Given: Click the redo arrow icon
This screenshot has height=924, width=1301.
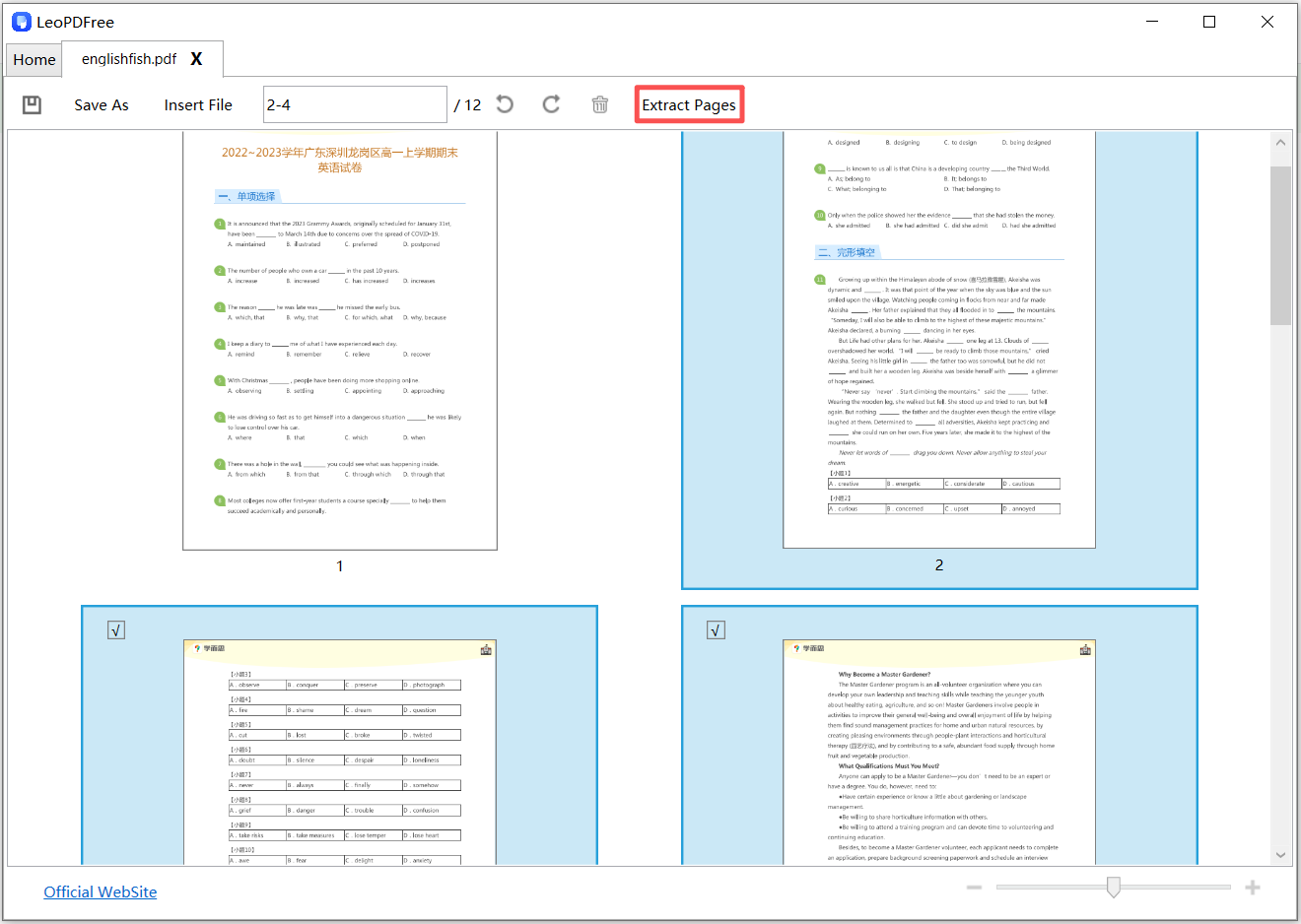Looking at the screenshot, I should tap(551, 103).
